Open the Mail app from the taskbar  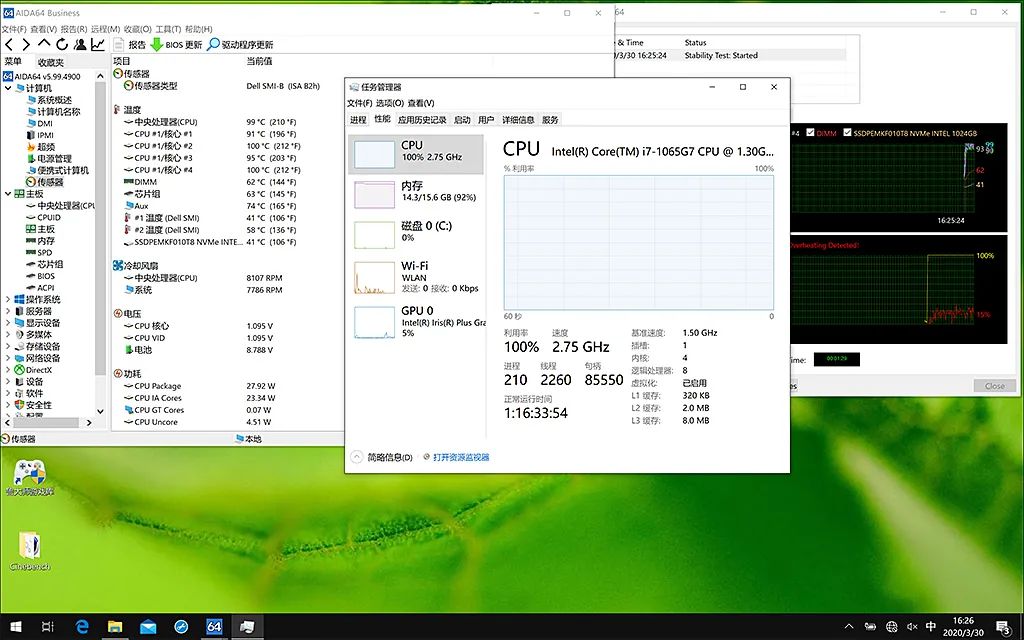pyautogui.click(x=148, y=627)
